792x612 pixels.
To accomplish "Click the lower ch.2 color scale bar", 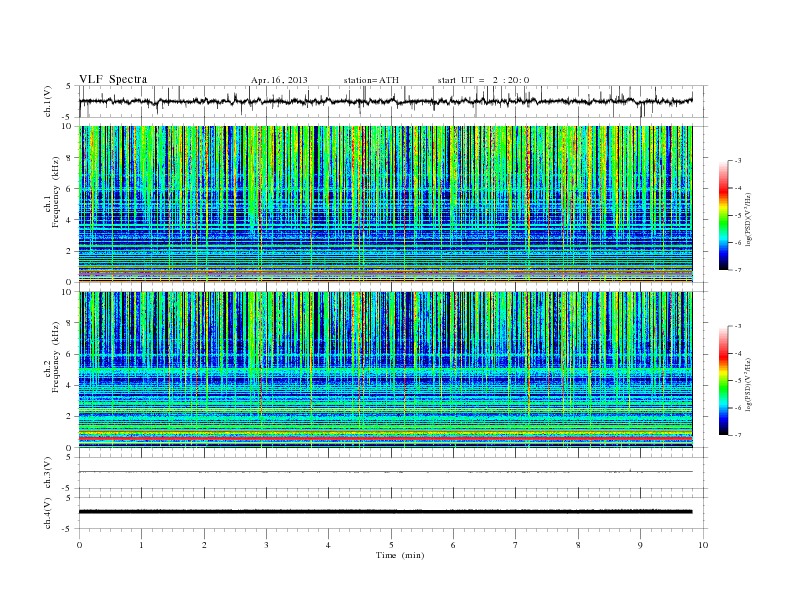I will pos(723,380).
